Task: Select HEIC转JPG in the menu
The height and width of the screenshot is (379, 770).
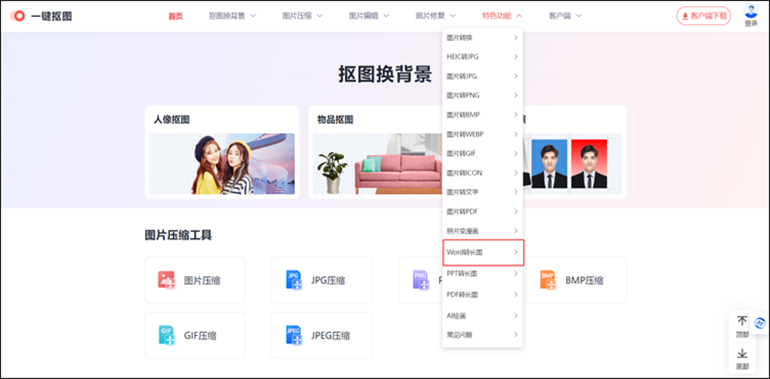Action: (482, 56)
